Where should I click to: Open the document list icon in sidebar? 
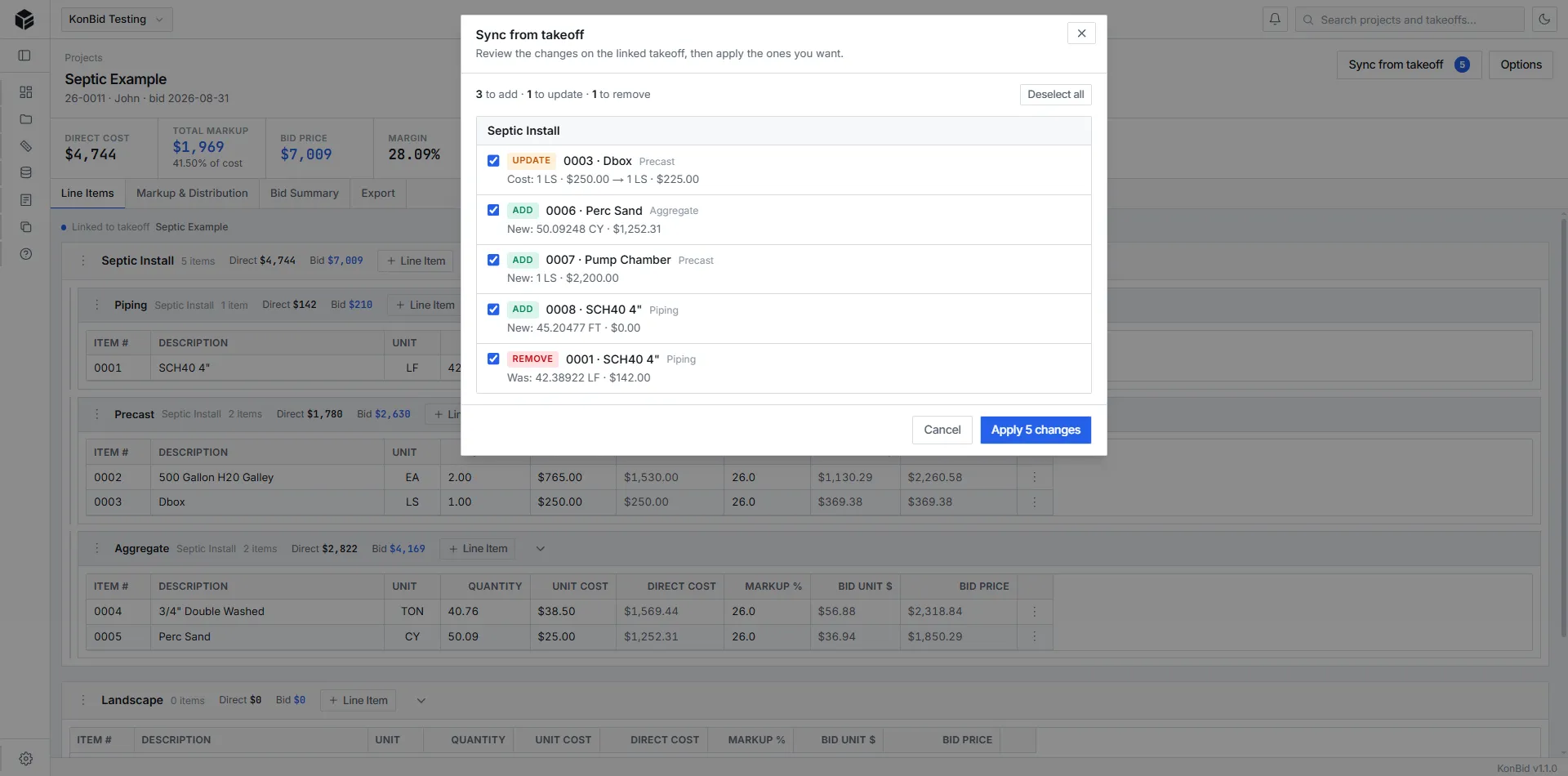(26, 200)
